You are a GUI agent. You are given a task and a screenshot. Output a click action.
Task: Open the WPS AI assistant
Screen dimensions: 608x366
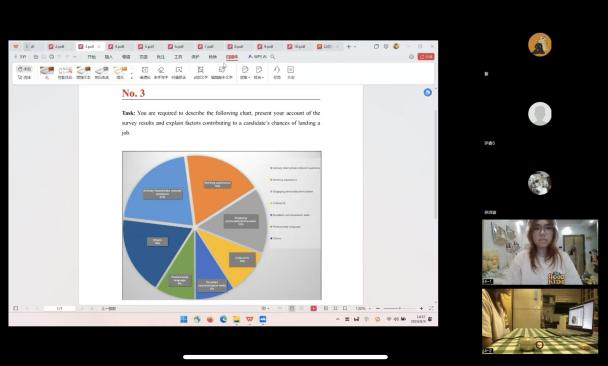coord(257,57)
